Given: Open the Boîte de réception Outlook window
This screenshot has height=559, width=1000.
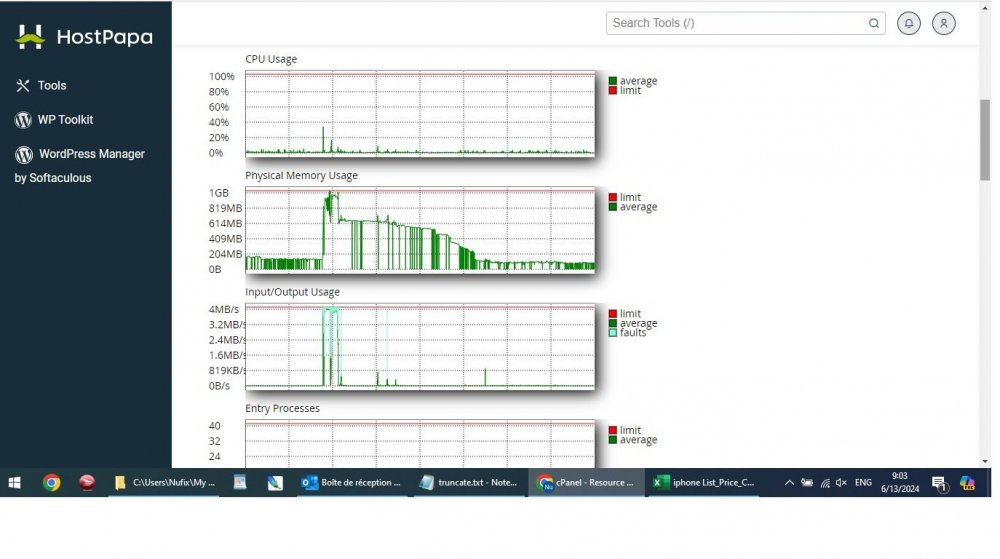Looking at the screenshot, I should click(351, 483).
